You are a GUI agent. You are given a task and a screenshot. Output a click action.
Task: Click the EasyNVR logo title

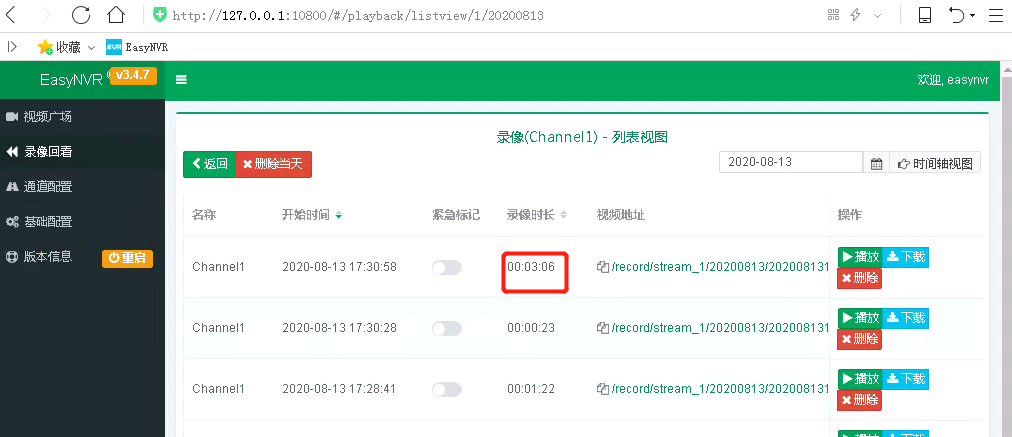click(70, 80)
